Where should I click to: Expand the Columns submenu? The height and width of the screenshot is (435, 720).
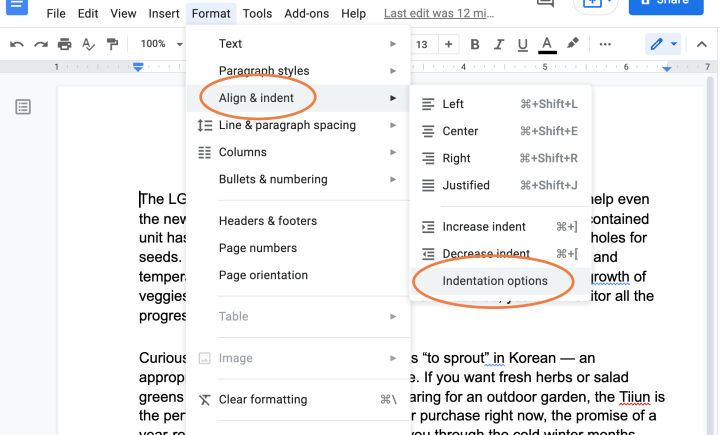(x=298, y=152)
